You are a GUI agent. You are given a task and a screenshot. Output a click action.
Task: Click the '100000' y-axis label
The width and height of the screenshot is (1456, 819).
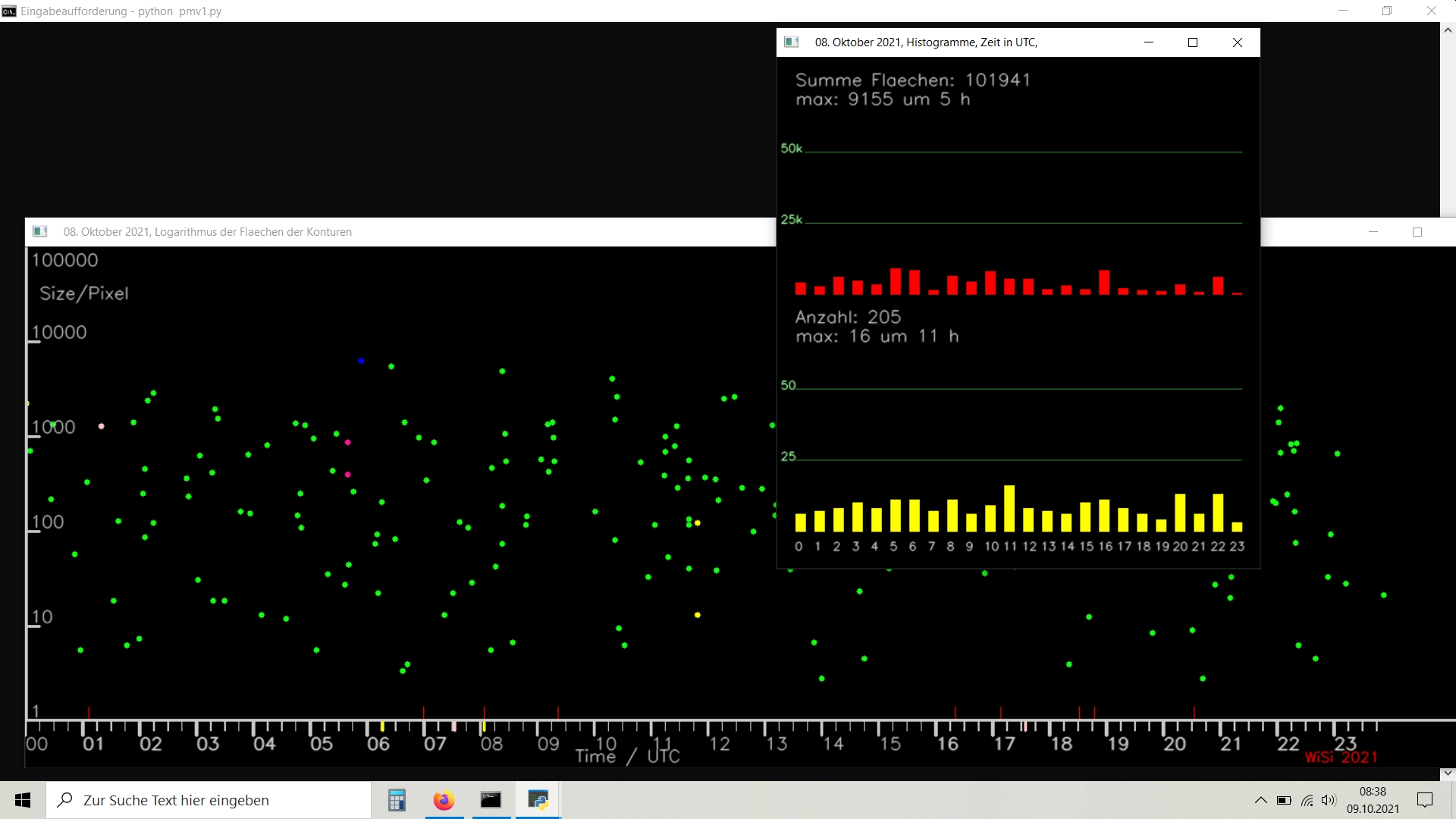65,260
